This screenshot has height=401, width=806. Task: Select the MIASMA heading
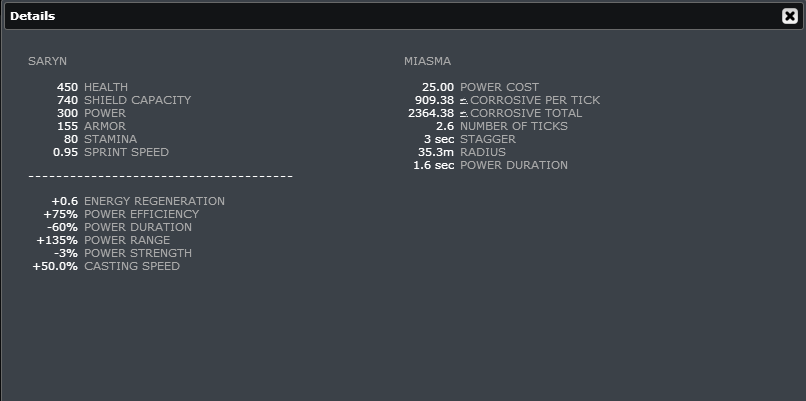(427, 61)
